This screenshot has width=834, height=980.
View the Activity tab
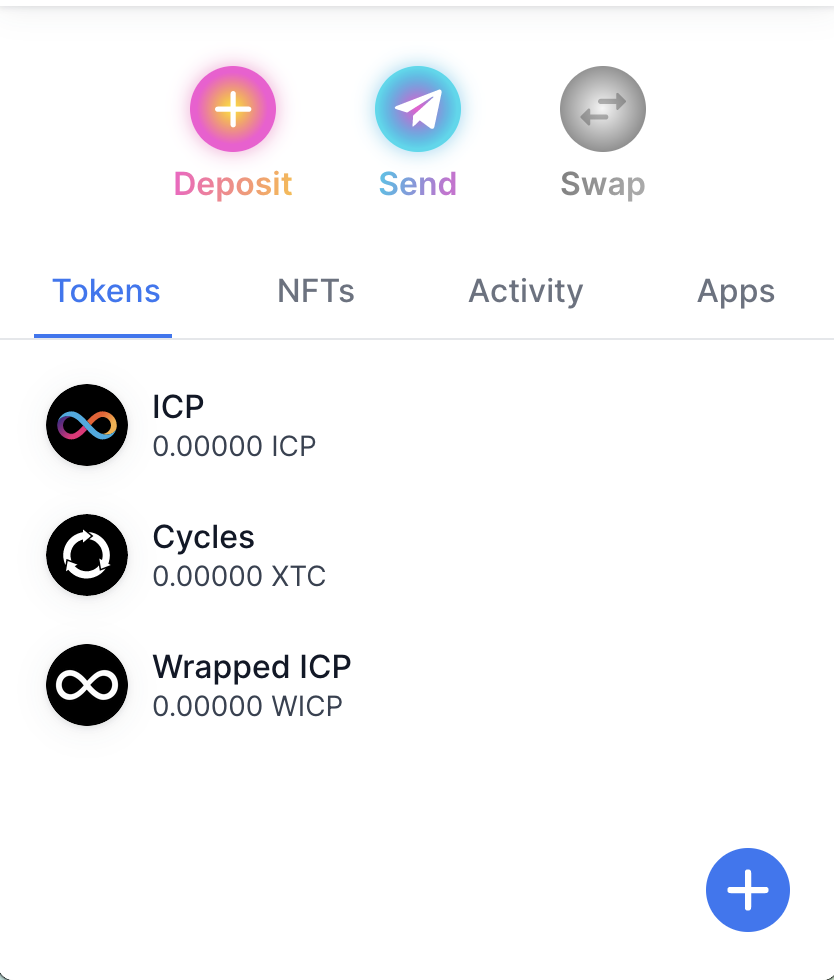click(526, 292)
